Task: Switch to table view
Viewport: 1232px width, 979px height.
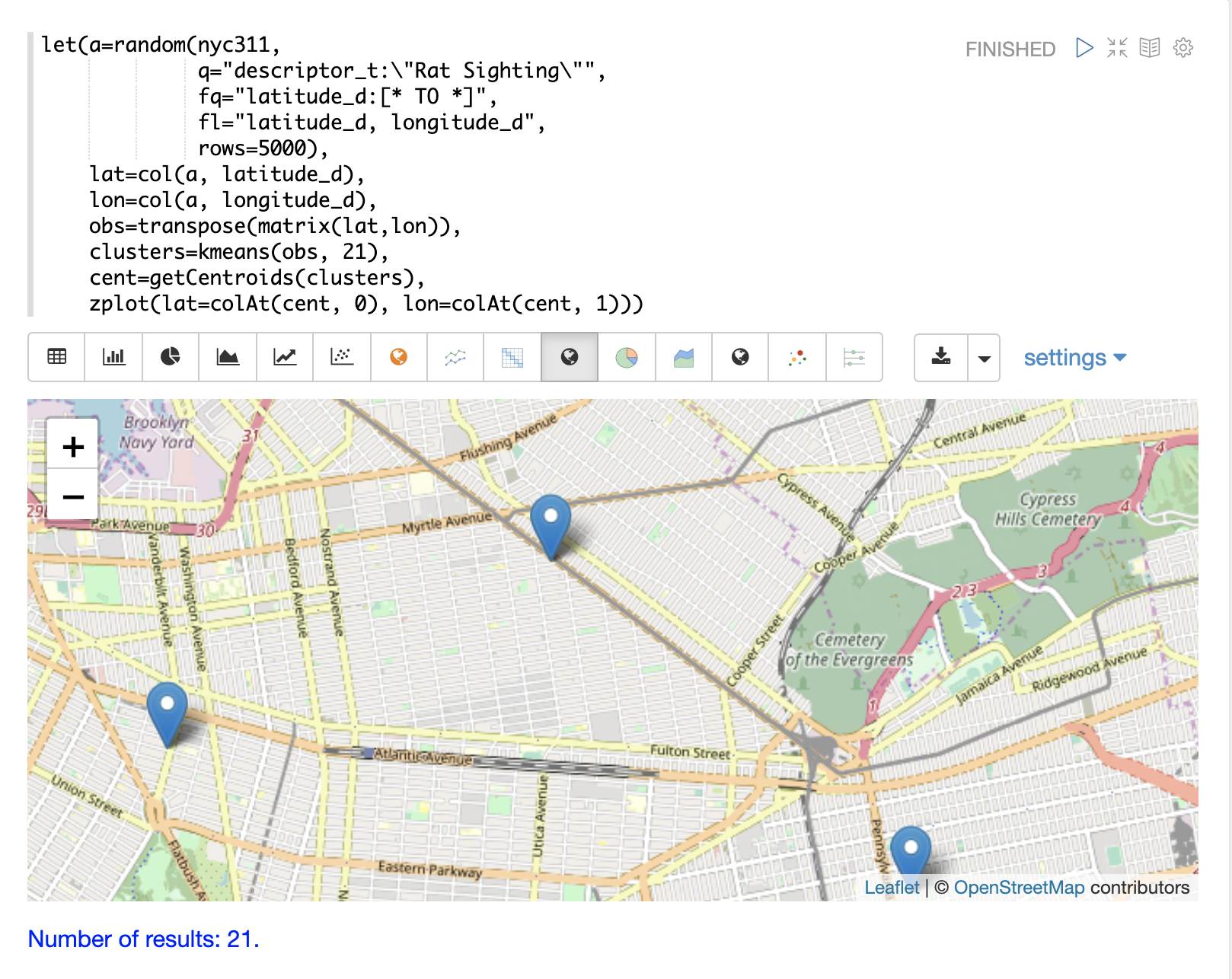Action: click(57, 357)
